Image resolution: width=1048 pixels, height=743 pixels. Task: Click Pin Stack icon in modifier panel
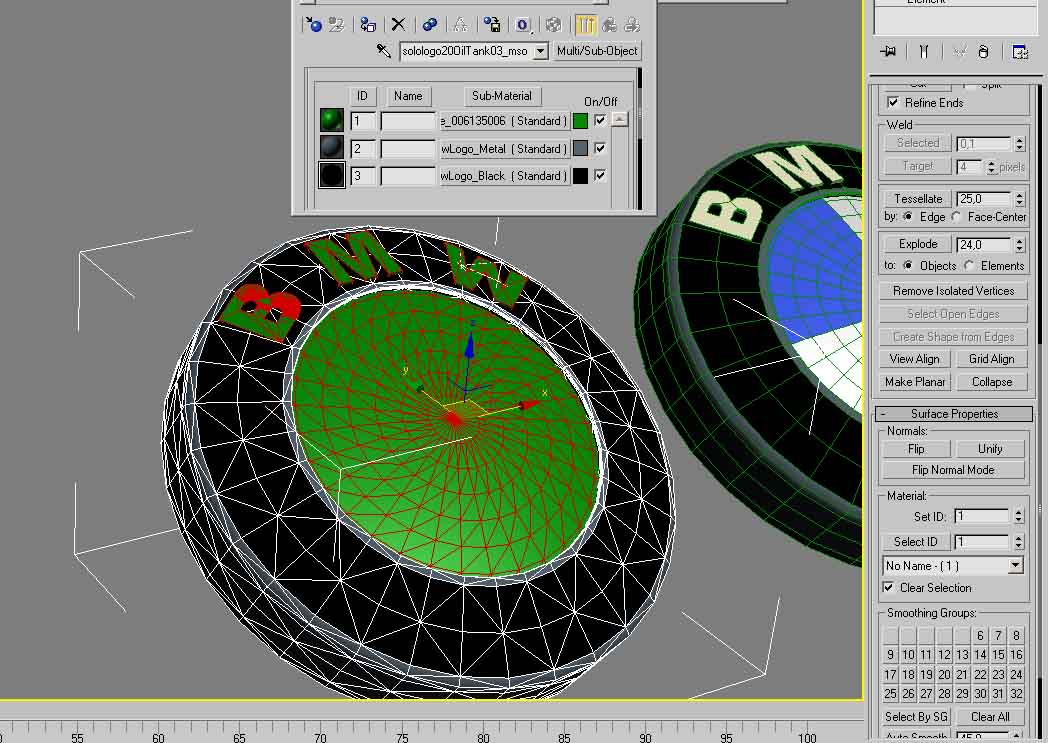click(x=888, y=51)
